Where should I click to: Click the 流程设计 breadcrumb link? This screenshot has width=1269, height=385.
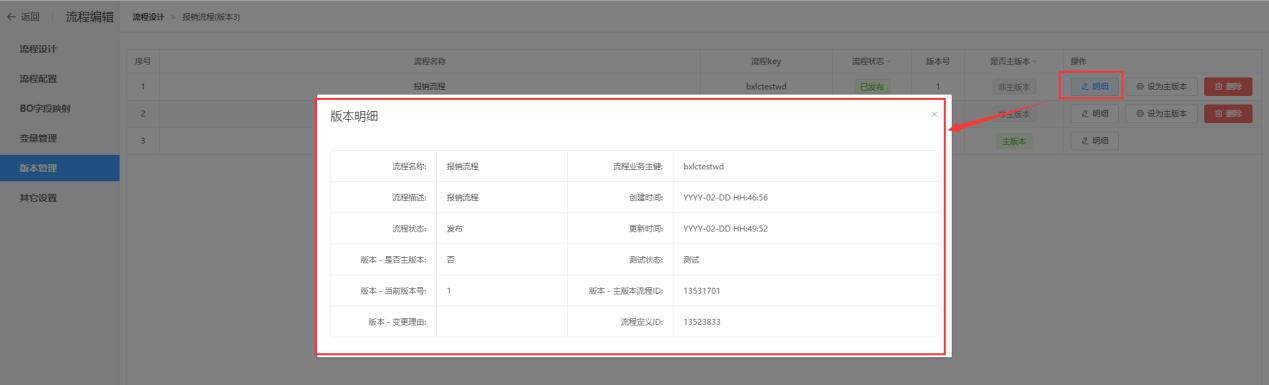(x=148, y=18)
